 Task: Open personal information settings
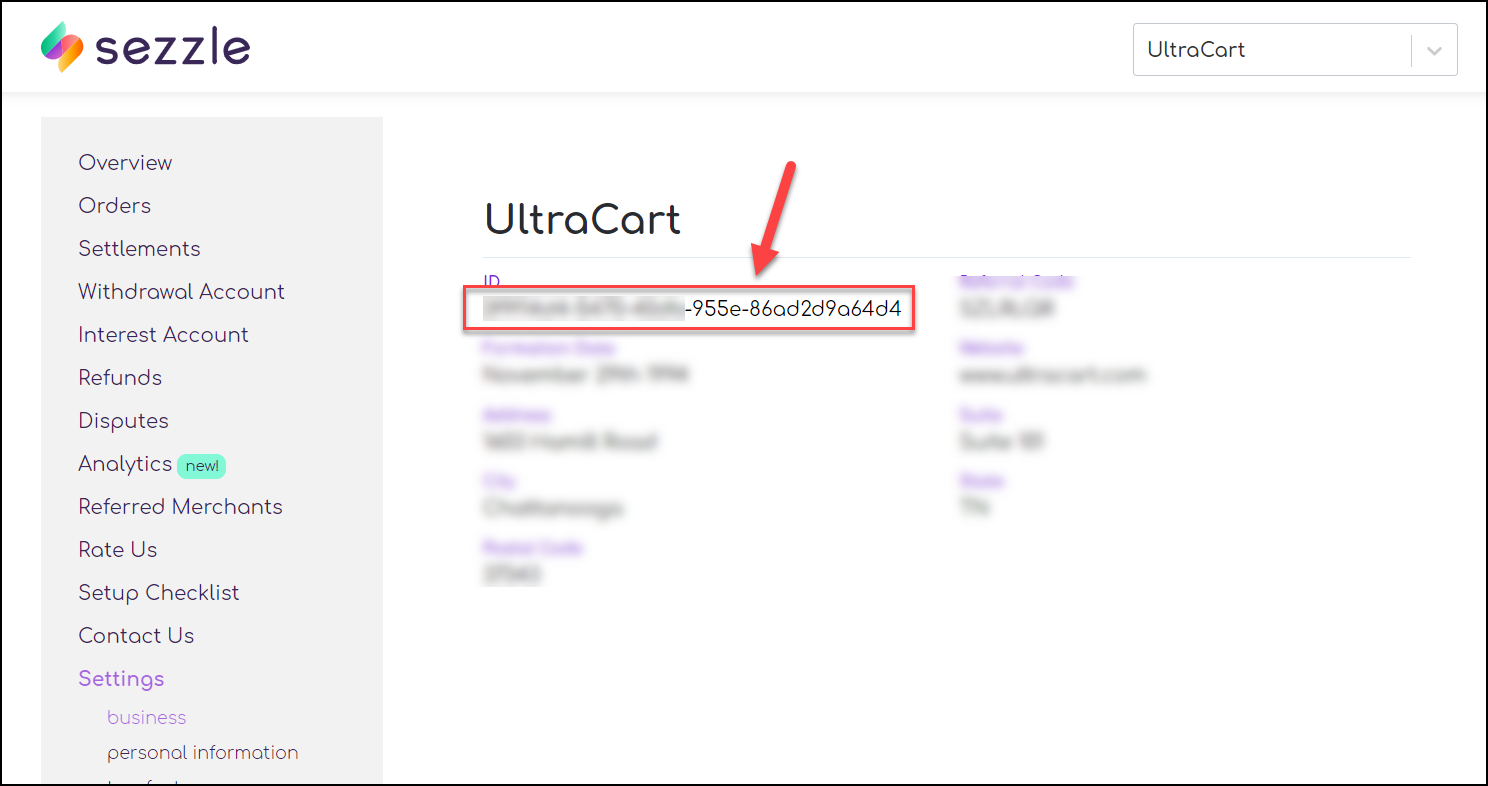(x=203, y=752)
